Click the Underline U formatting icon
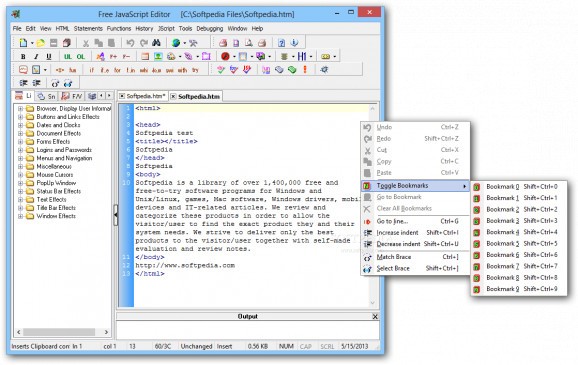The width and height of the screenshot is (578, 365). click(48, 57)
